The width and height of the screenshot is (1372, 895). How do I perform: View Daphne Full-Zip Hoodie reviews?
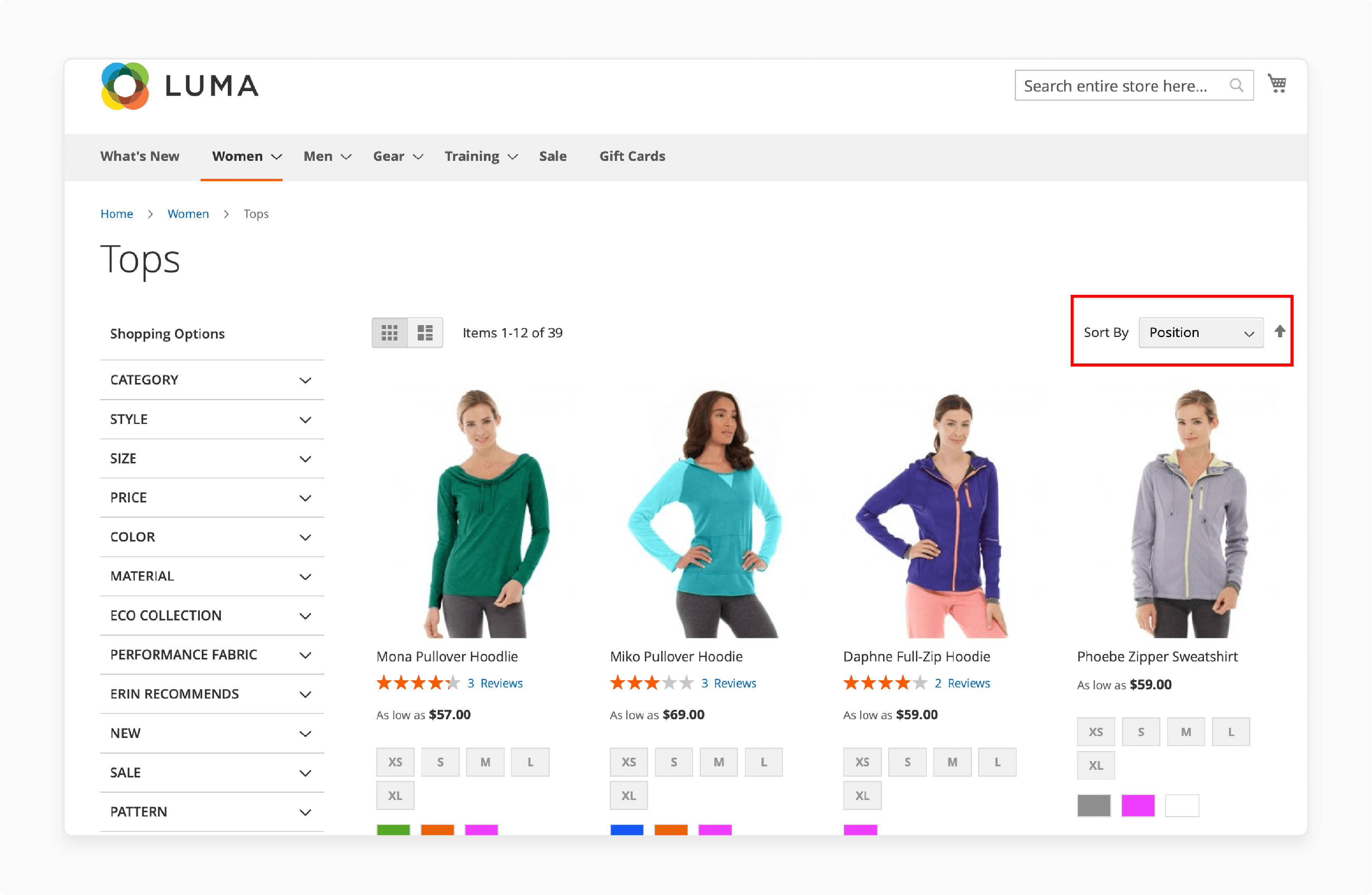962,683
